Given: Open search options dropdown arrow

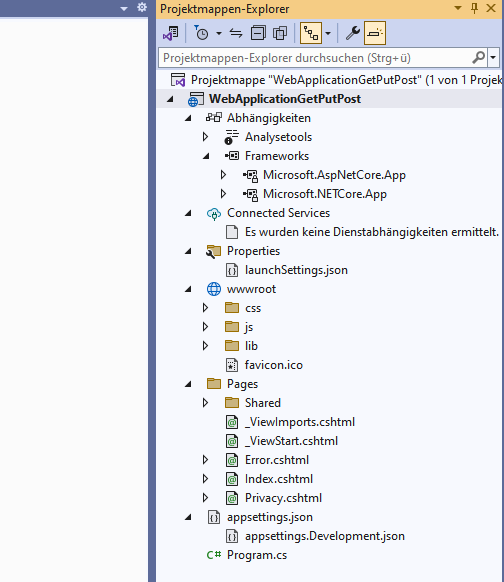Looking at the screenshot, I should [x=493, y=58].
